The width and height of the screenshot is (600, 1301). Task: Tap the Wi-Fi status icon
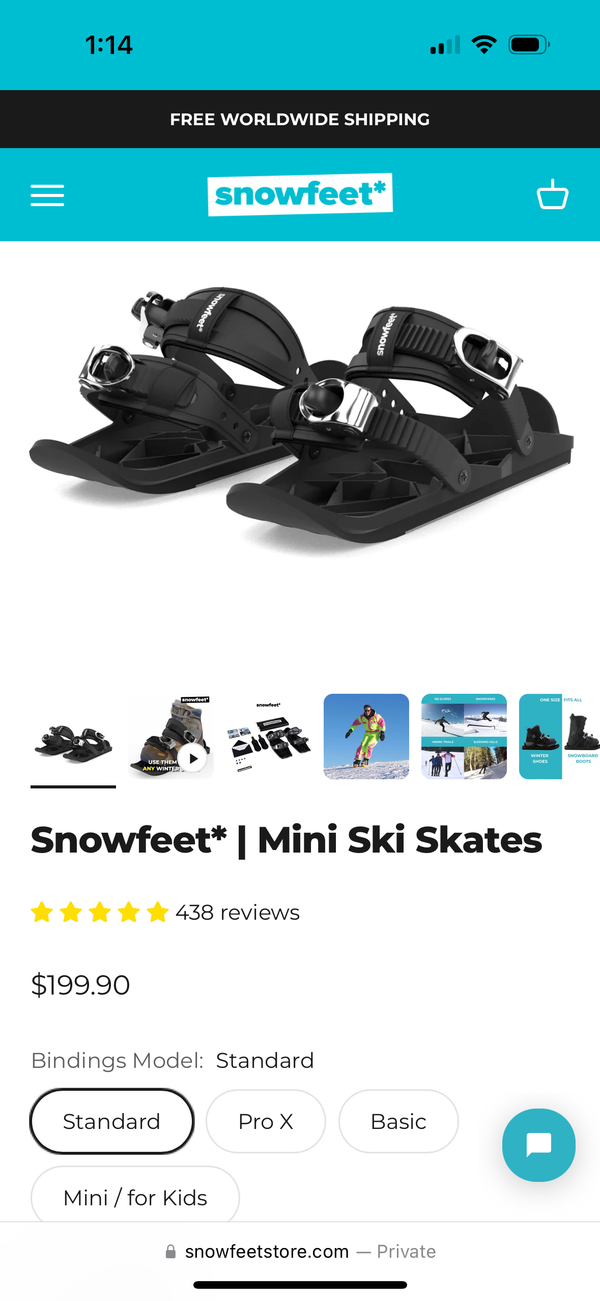[484, 45]
